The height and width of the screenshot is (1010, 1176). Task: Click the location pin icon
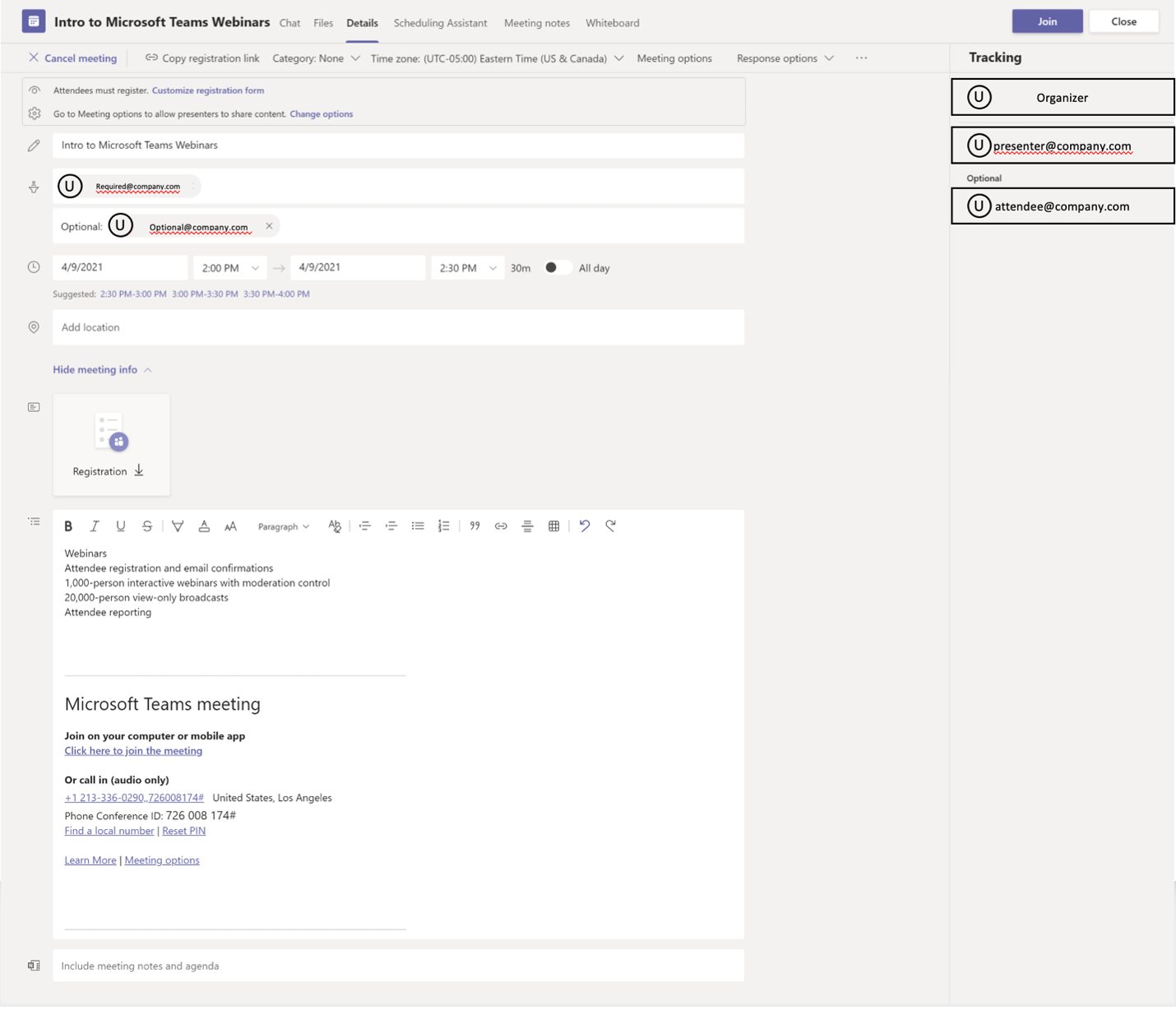click(x=34, y=327)
